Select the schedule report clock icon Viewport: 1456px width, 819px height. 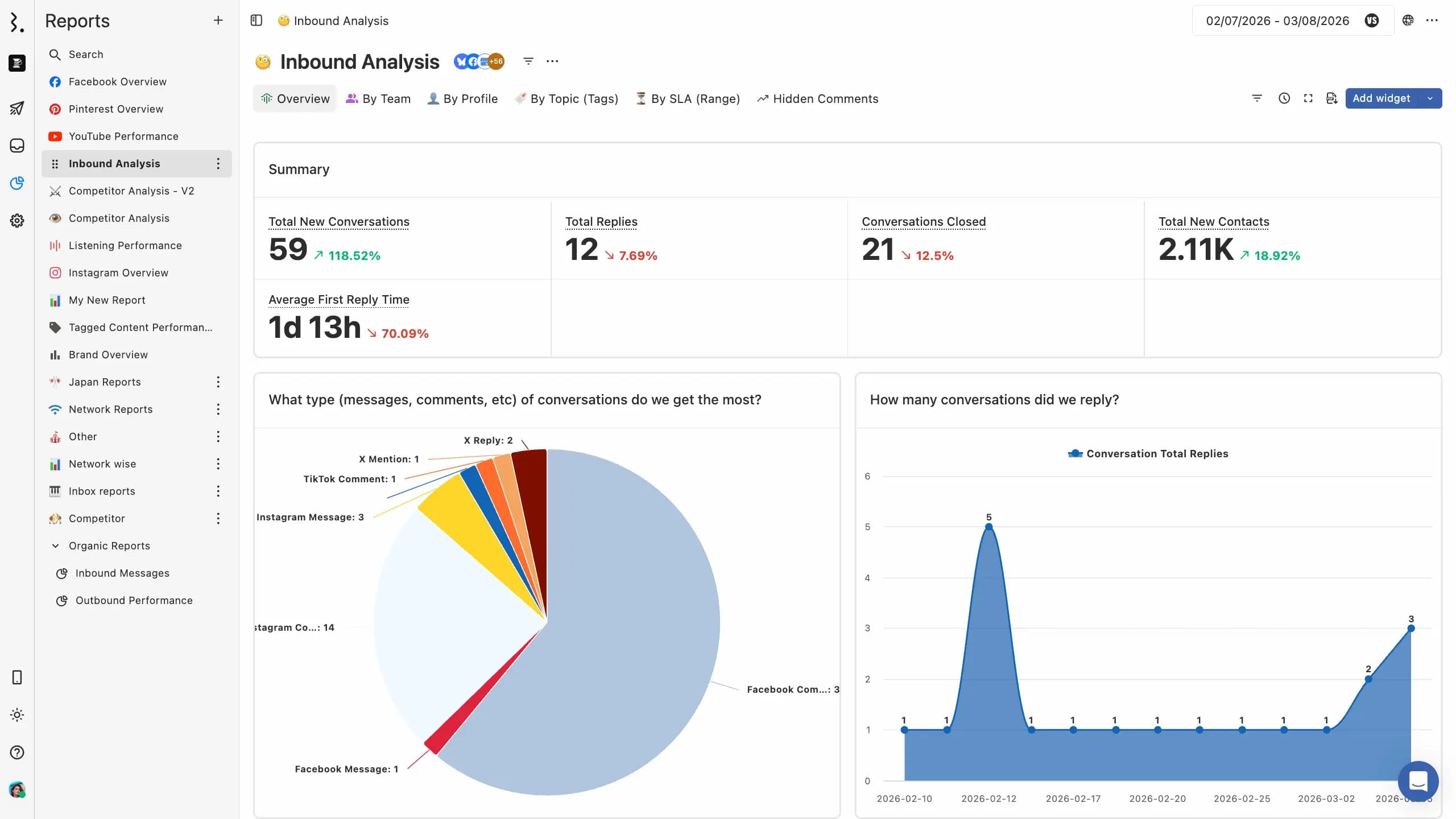[x=1284, y=98]
